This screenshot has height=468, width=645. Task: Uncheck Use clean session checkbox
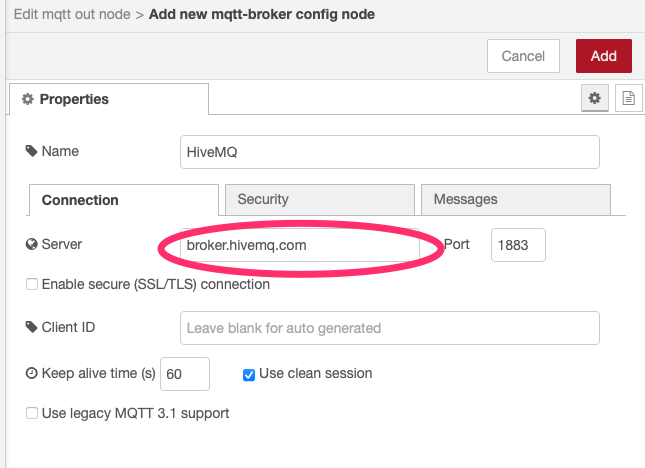coord(249,374)
